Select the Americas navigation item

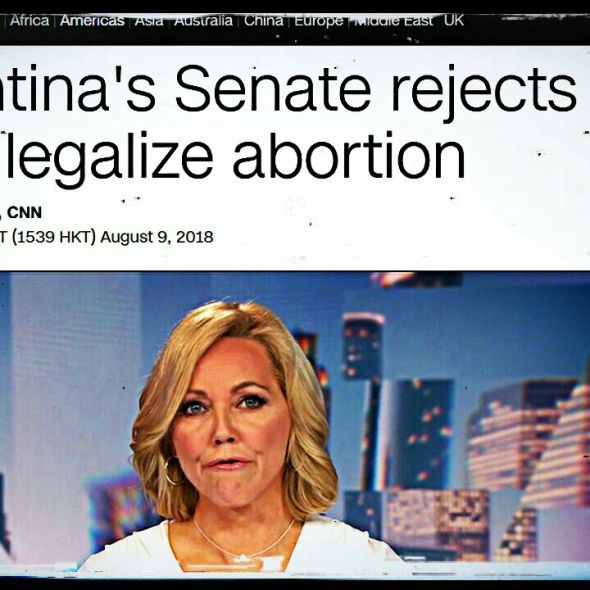[x=92, y=20]
